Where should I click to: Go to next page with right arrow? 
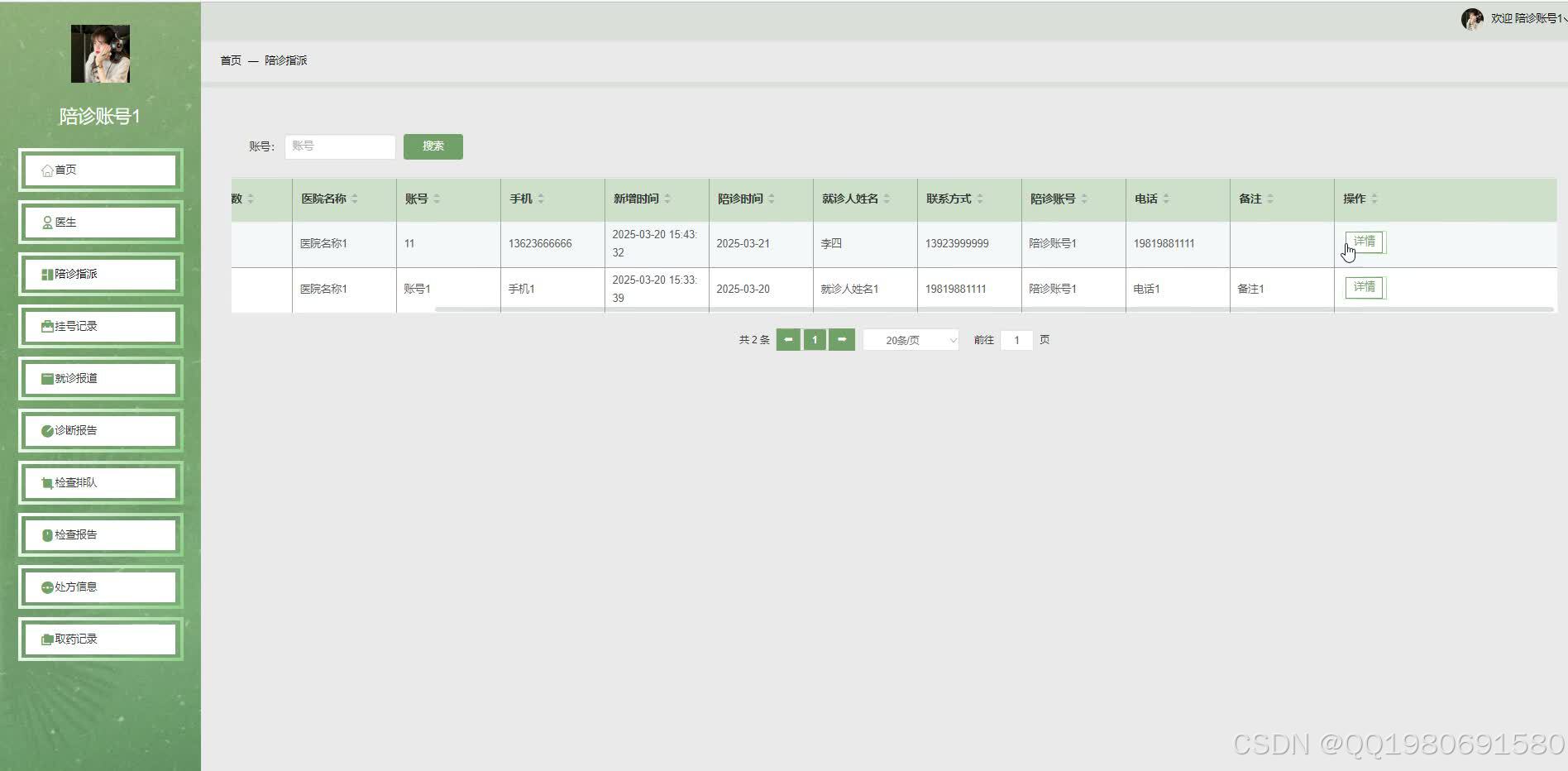click(842, 340)
